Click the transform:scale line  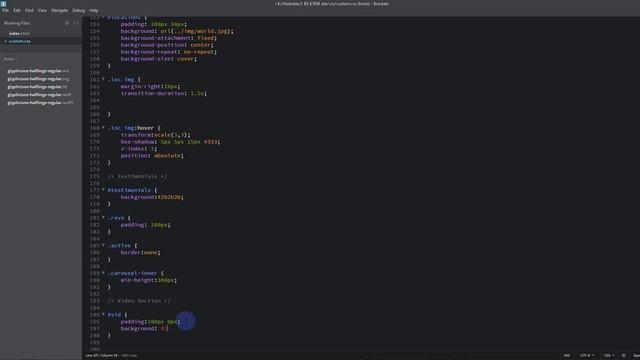pos(155,135)
